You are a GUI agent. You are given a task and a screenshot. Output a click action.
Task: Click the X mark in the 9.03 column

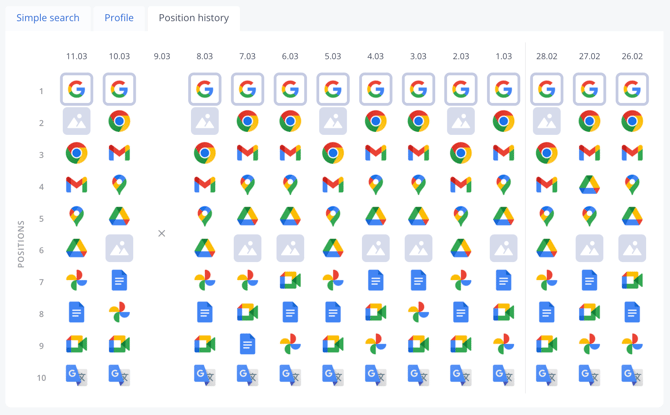(162, 233)
